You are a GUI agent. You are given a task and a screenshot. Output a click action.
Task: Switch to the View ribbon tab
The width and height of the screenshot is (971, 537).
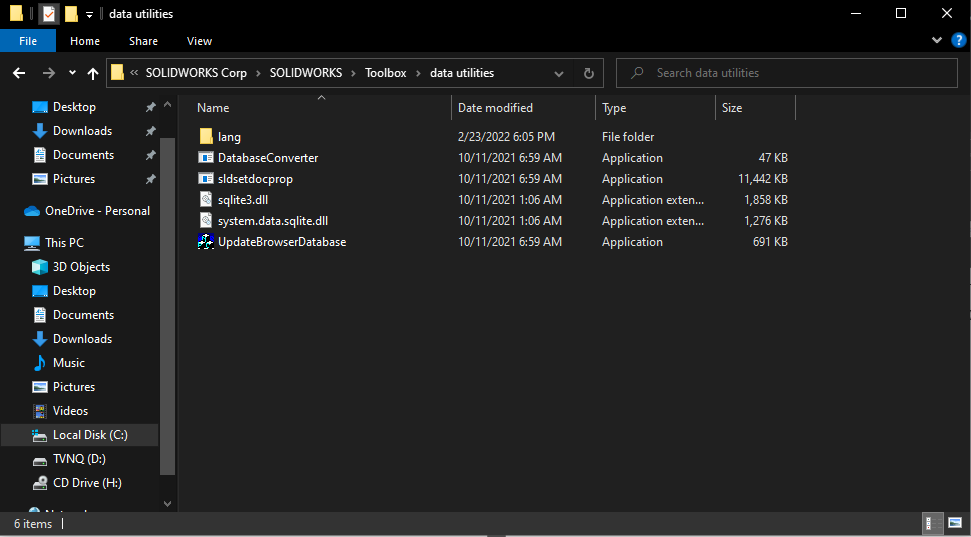click(x=199, y=41)
